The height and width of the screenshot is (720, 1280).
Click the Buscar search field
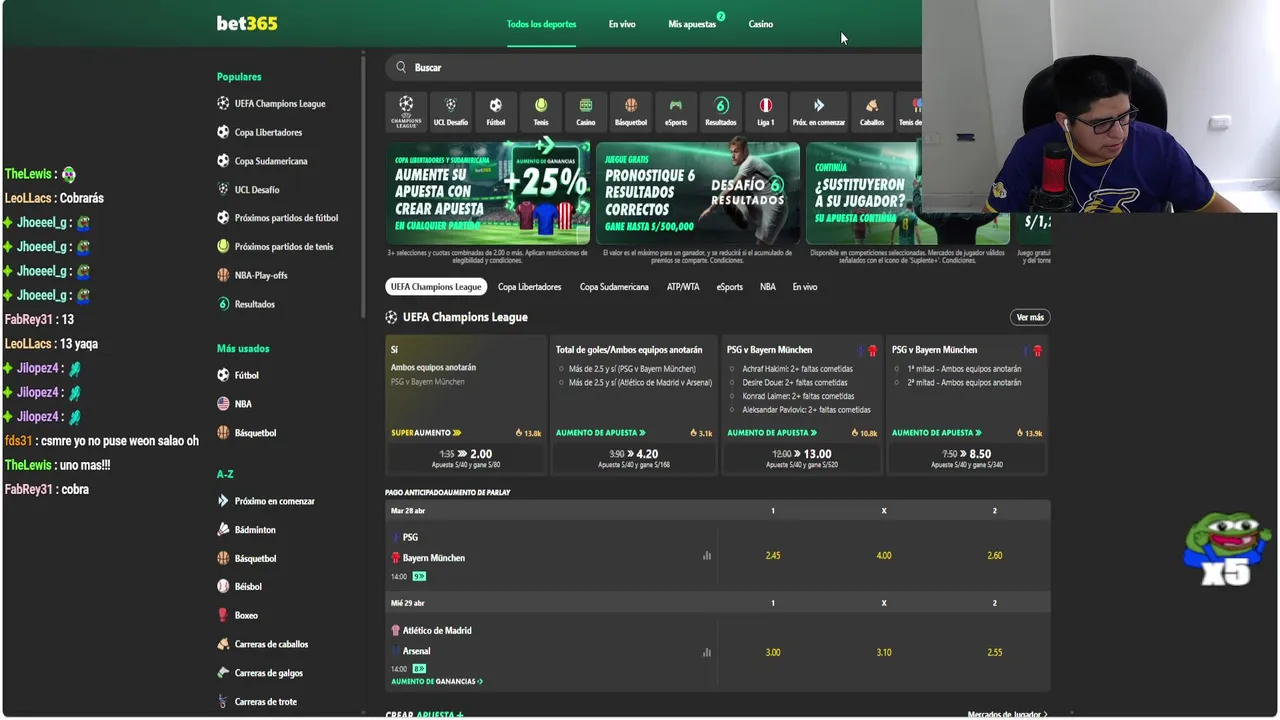pyautogui.click(x=654, y=67)
